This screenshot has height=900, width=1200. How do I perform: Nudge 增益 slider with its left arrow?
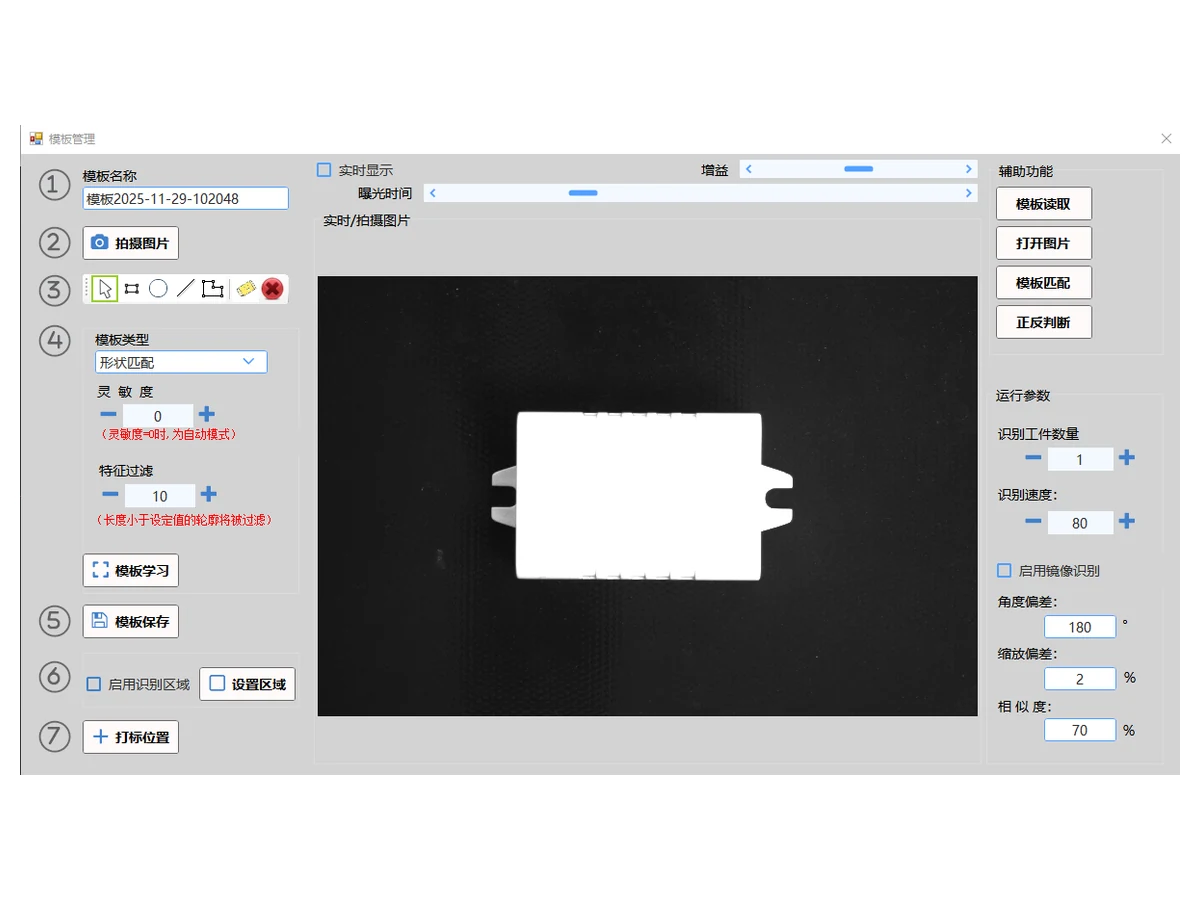(x=749, y=169)
